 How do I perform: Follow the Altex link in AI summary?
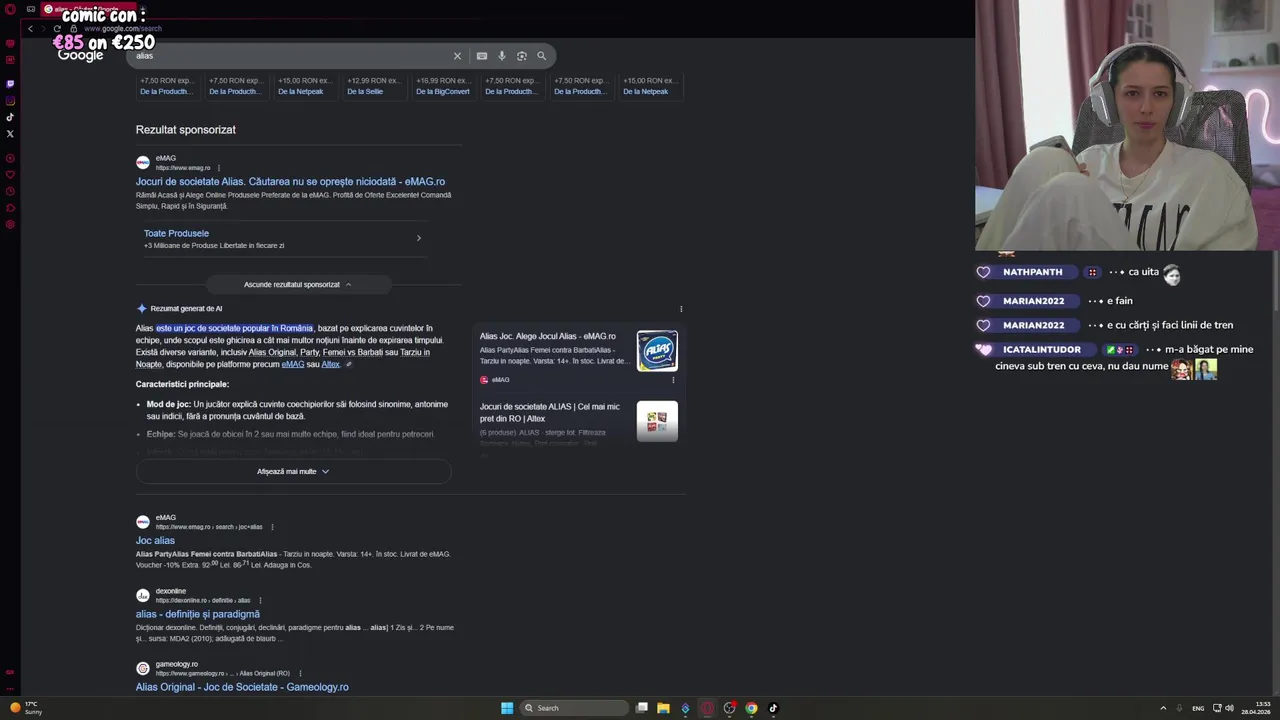click(x=330, y=364)
